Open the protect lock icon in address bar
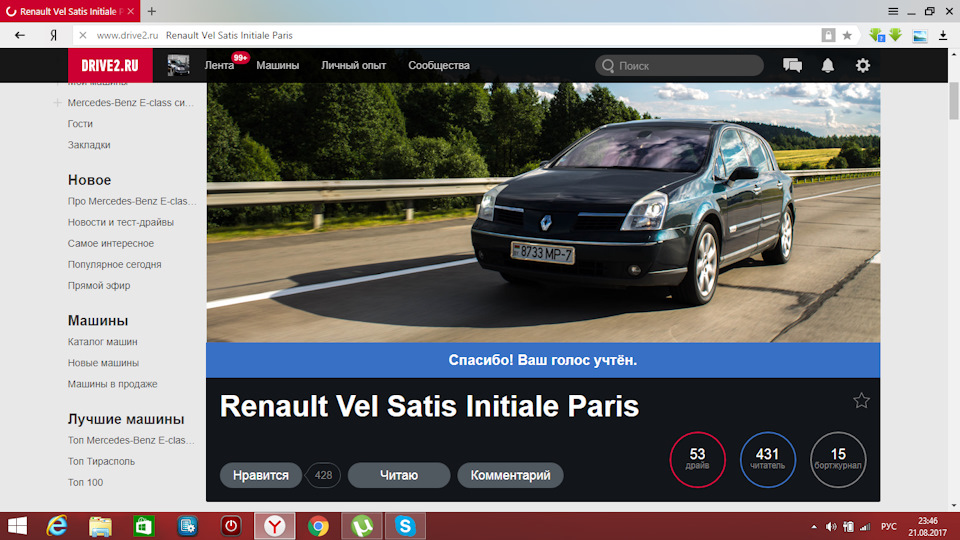960x540 pixels. point(828,36)
